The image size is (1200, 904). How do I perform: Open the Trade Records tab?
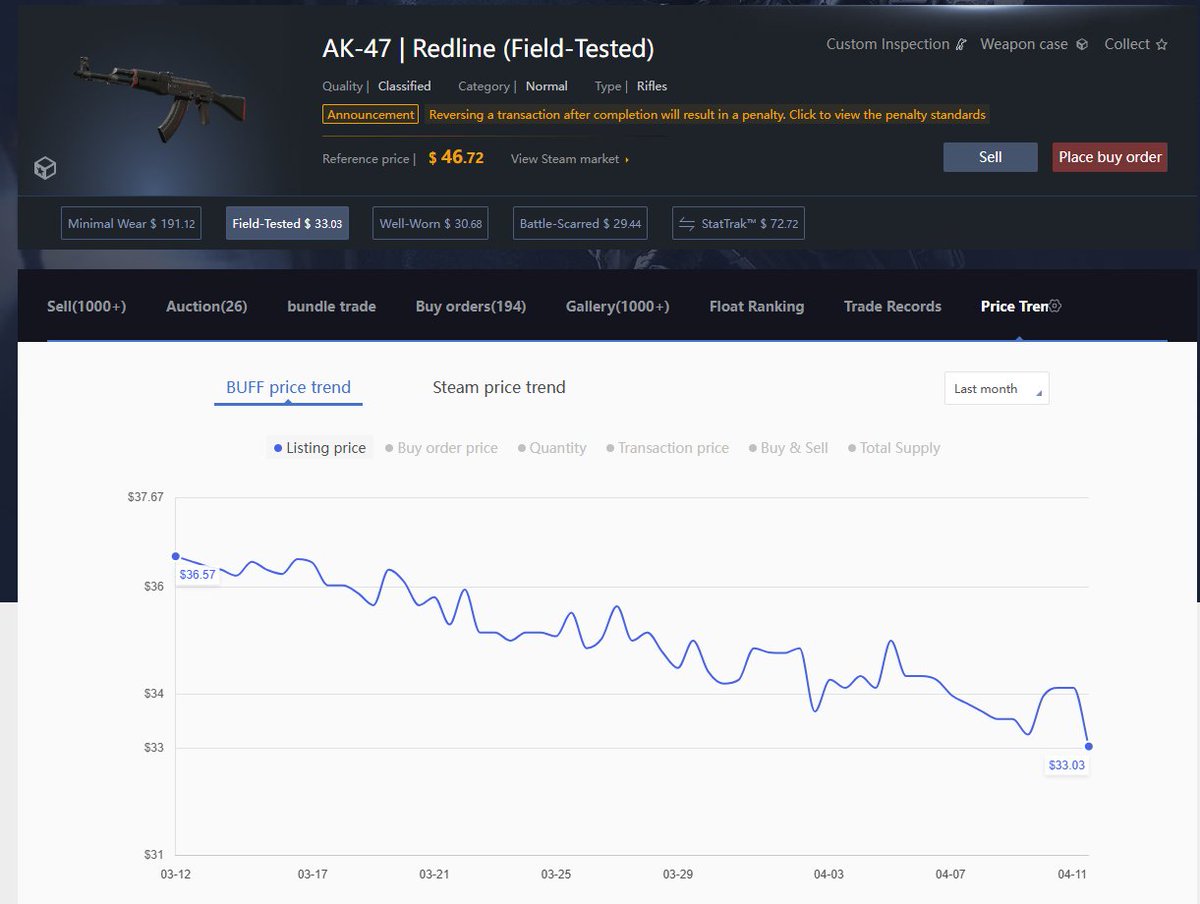892,306
